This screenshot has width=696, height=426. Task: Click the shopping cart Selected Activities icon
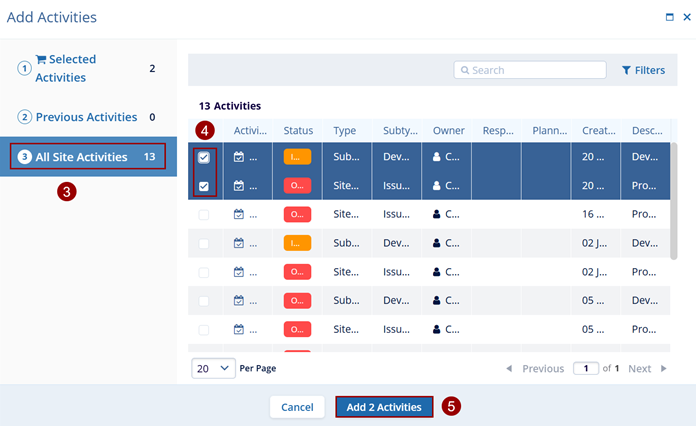pyautogui.click(x=41, y=60)
